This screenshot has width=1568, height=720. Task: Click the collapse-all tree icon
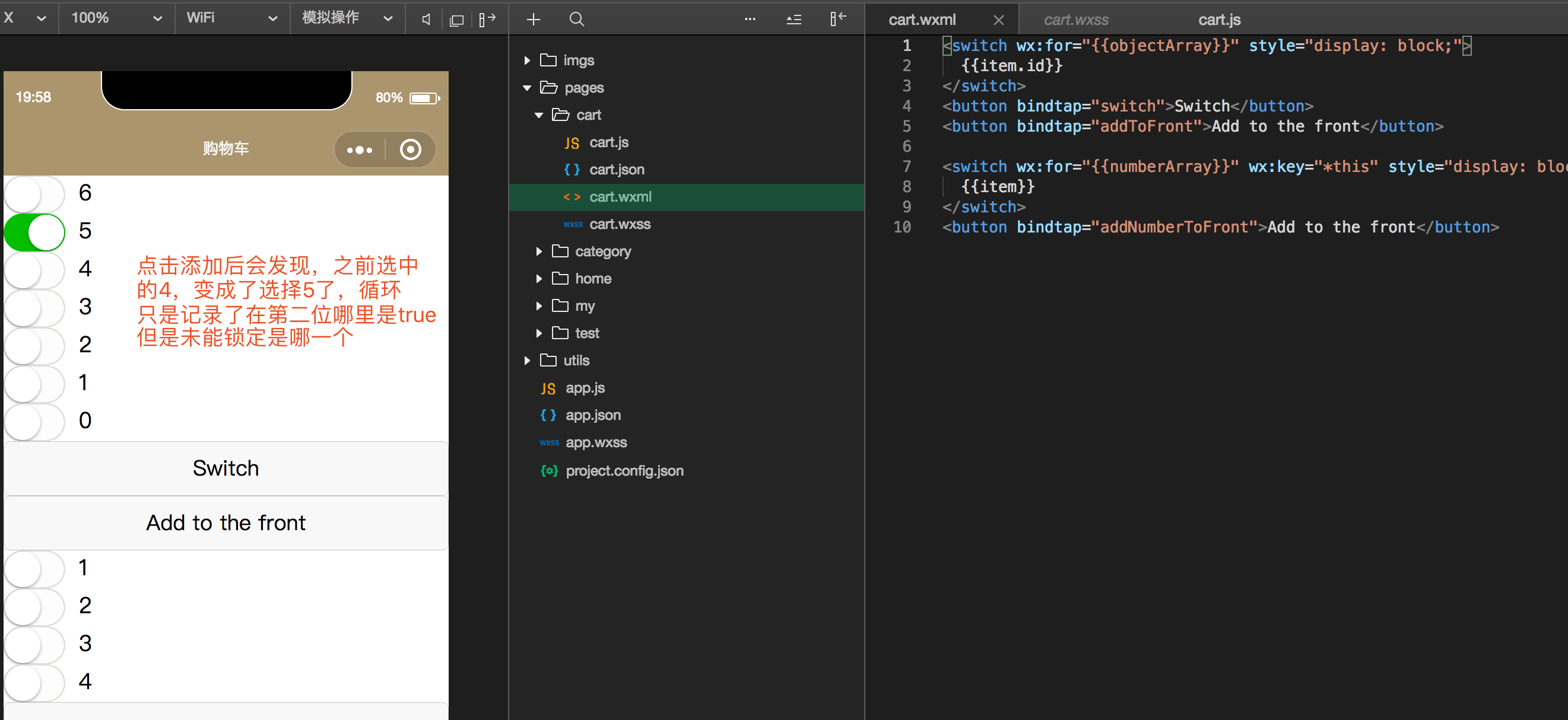coord(793,20)
